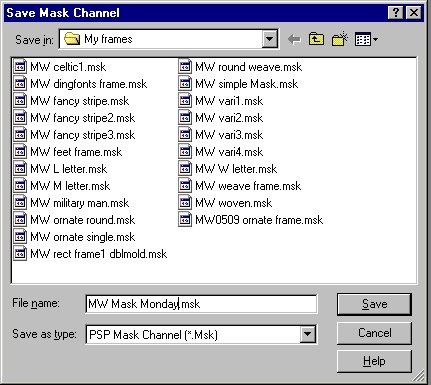Viewport: 431px width, 385px height.
Task: Close the Save Mask Channel dialog
Action: click(x=414, y=13)
